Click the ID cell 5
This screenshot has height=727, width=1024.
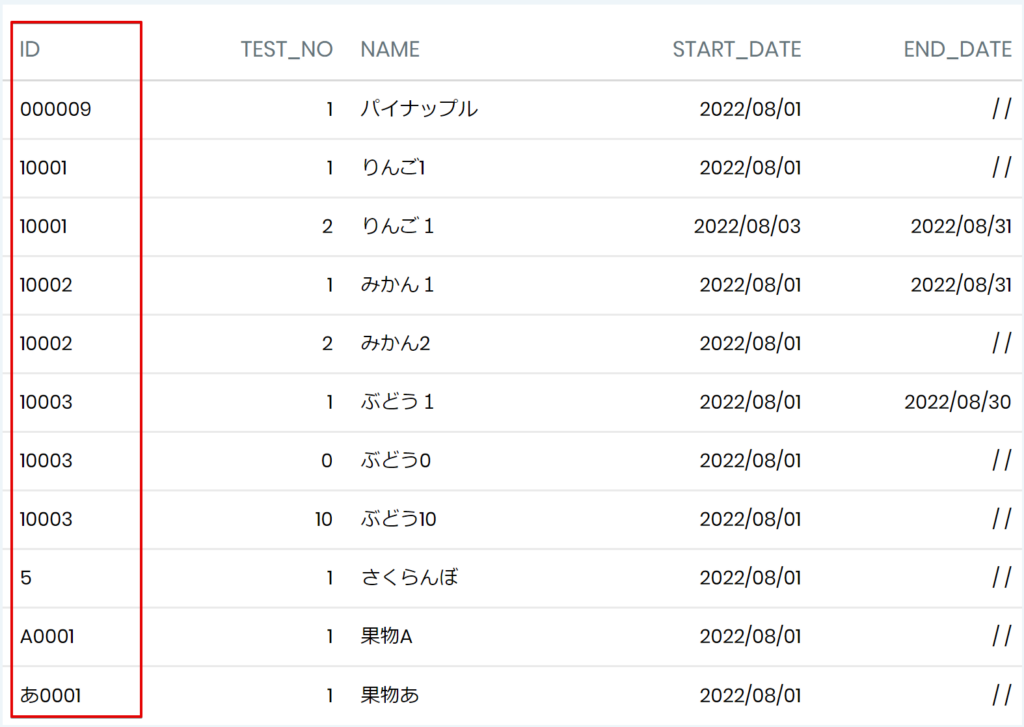tap(26, 577)
